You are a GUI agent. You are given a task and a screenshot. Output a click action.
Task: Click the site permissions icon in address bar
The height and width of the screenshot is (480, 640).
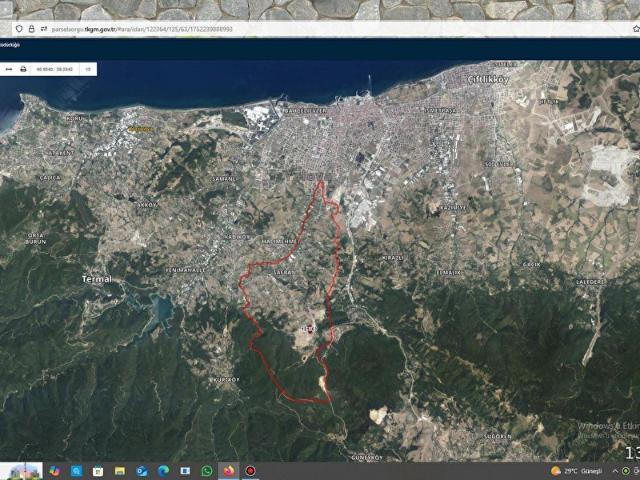click(44, 29)
